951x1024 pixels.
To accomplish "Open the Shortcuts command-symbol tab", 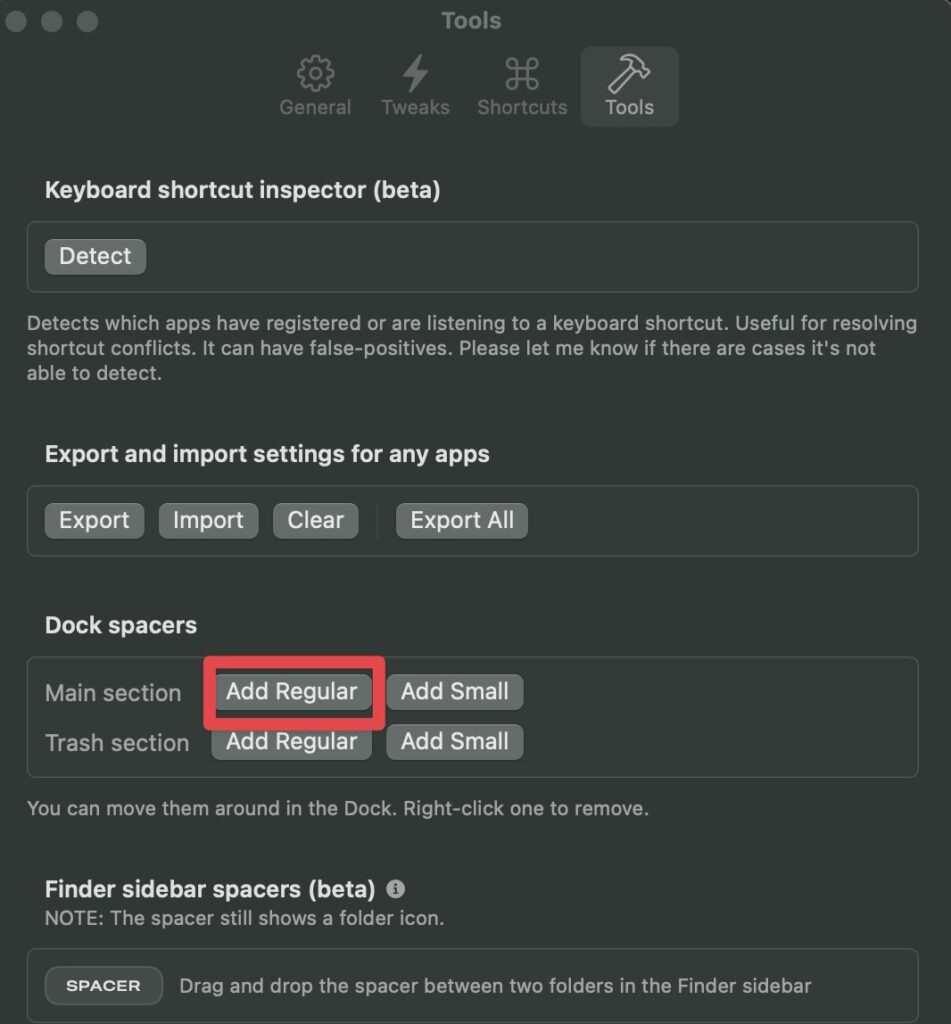I will [522, 86].
